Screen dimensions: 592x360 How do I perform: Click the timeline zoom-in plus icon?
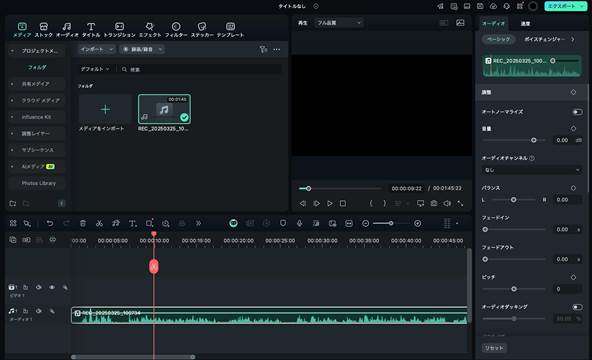pyautogui.click(x=418, y=223)
